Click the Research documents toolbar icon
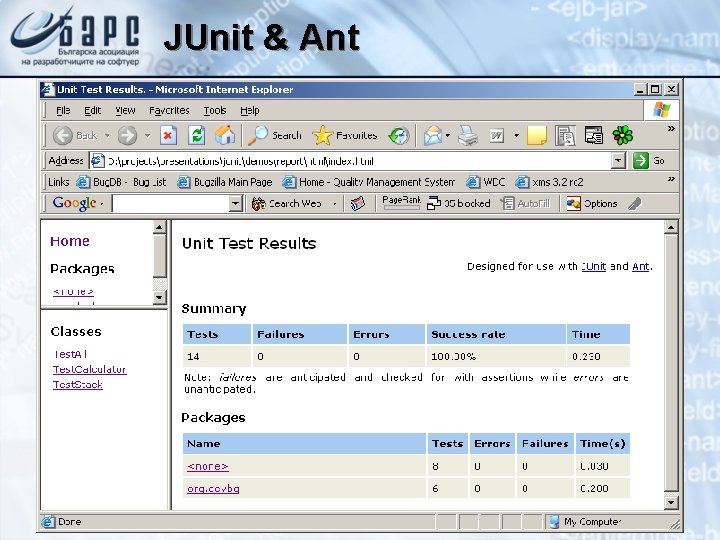Screen dimensions: 720x540 (x=565, y=135)
